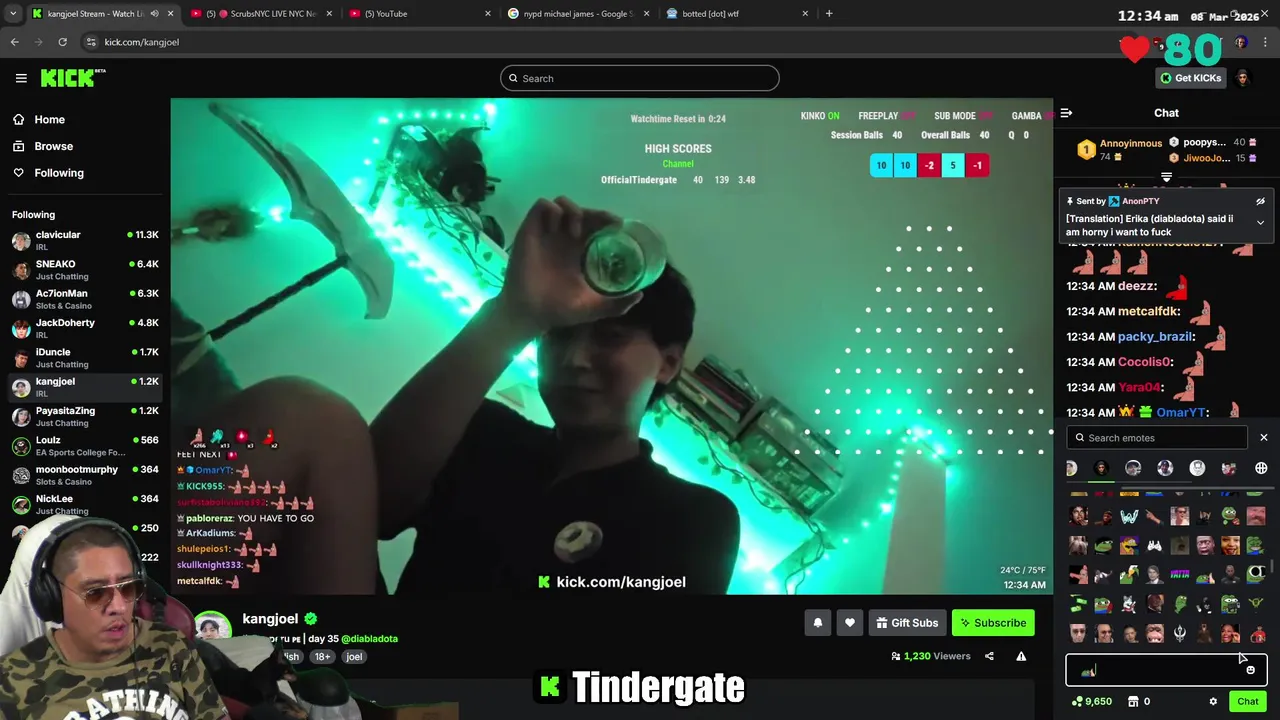Pick the trident symbol emote

click(1180, 633)
